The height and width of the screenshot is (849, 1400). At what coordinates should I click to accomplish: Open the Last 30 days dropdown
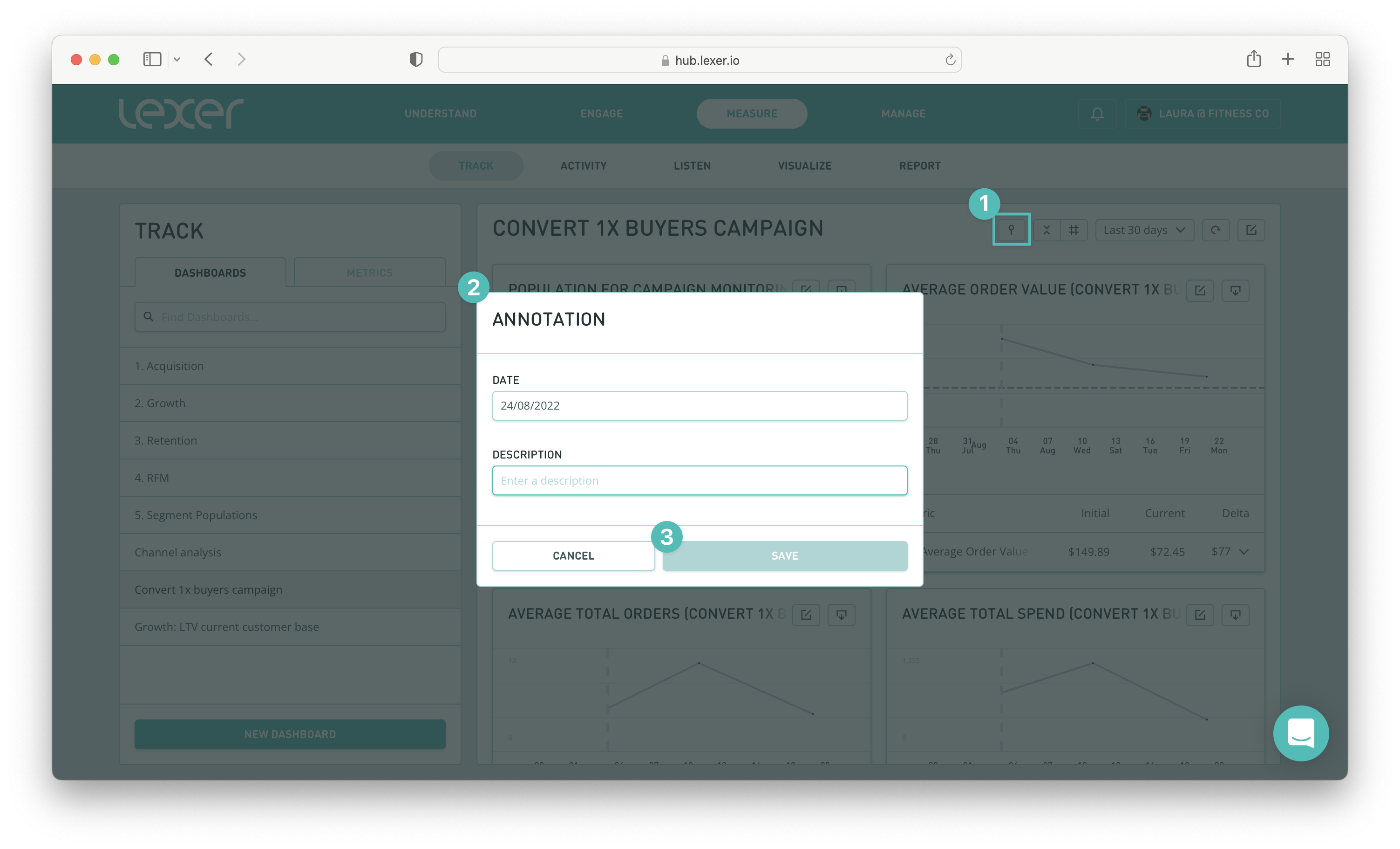coord(1144,230)
